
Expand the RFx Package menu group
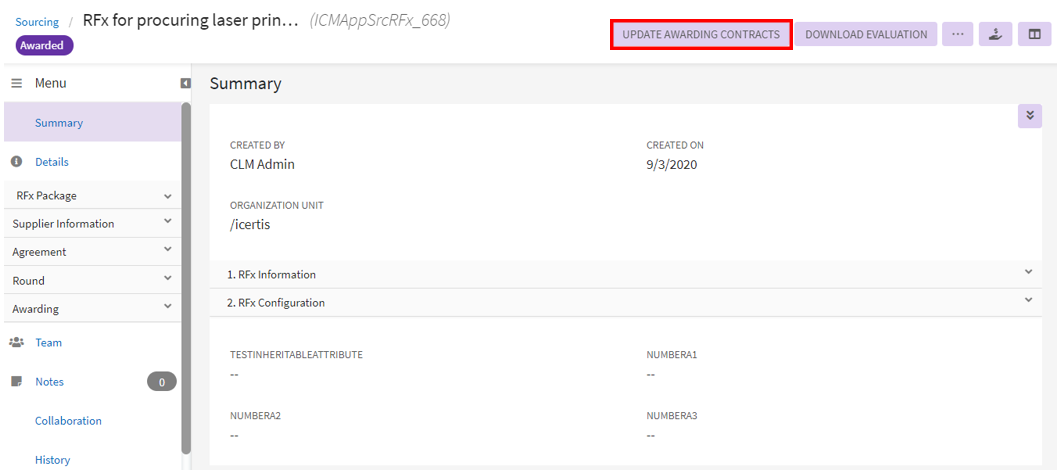pyautogui.click(x=167, y=196)
